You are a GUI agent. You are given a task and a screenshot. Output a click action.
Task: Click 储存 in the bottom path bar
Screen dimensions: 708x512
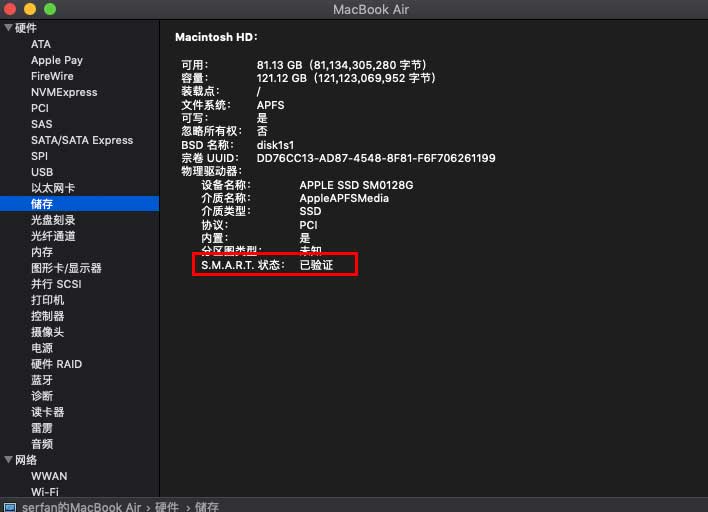coord(207,507)
